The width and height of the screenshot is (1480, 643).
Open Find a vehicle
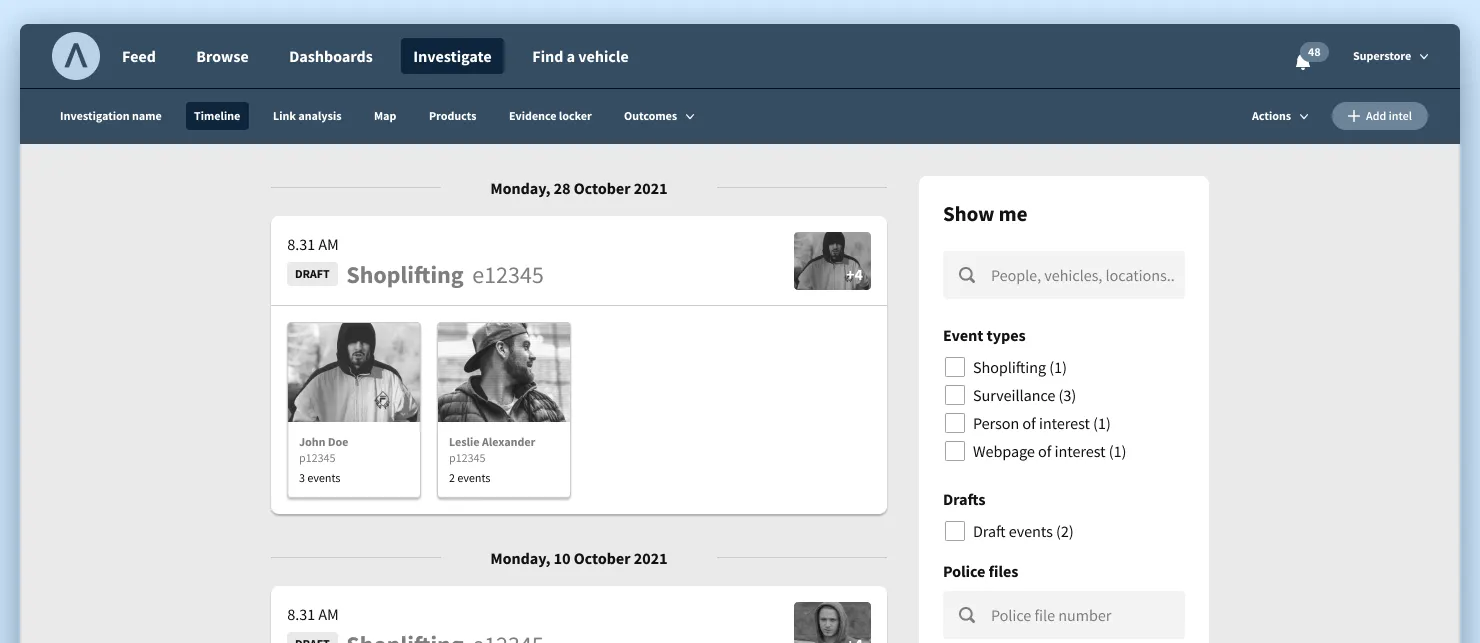click(x=580, y=57)
